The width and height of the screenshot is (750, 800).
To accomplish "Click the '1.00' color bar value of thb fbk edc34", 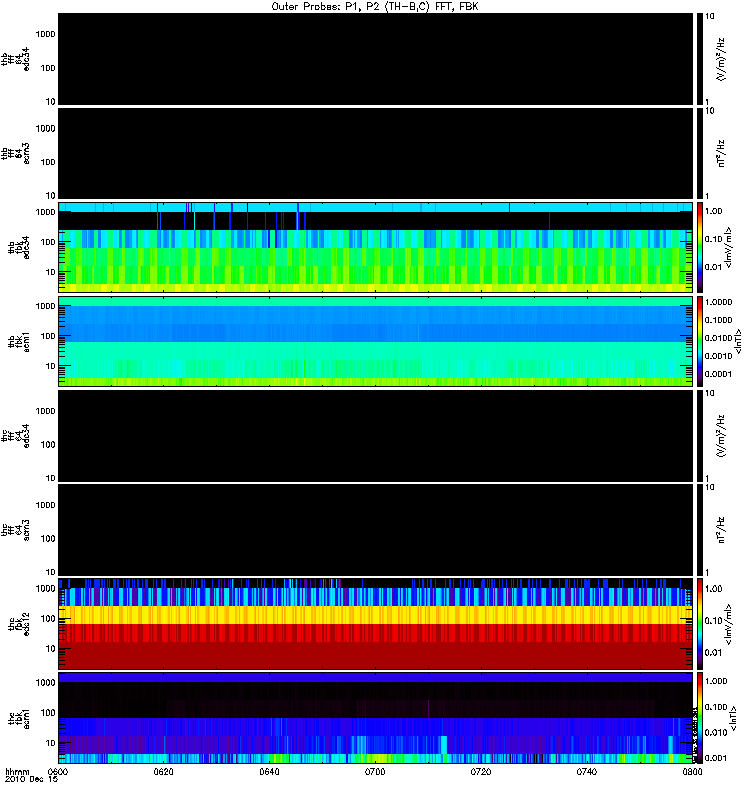I will (x=714, y=211).
